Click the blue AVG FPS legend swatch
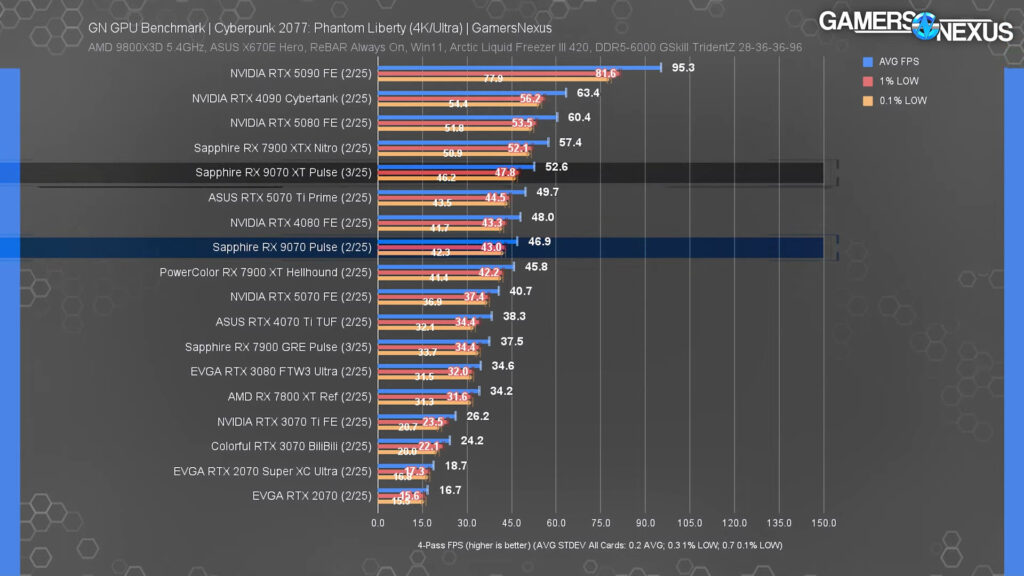 [x=867, y=62]
